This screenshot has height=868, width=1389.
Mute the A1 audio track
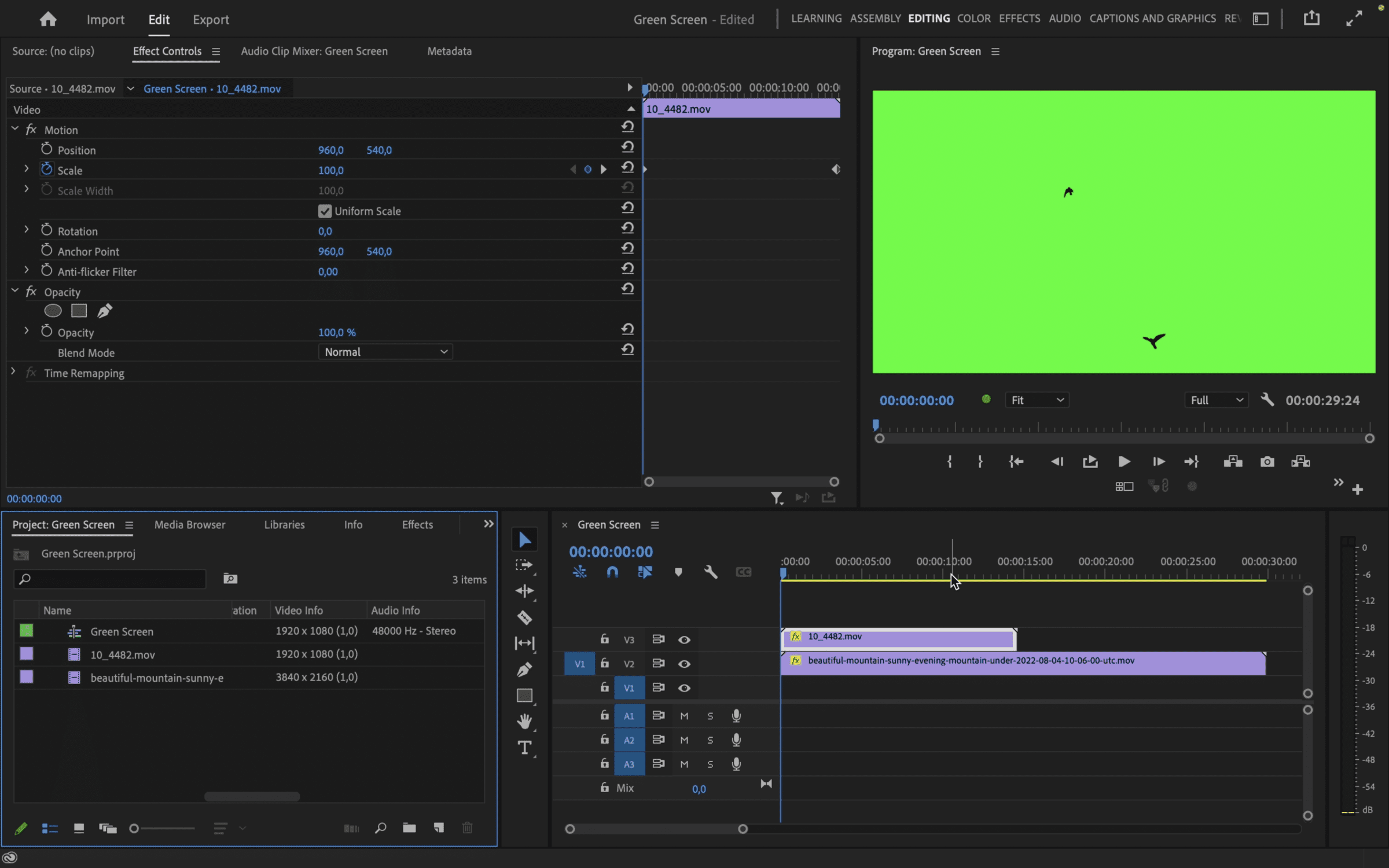(684, 716)
